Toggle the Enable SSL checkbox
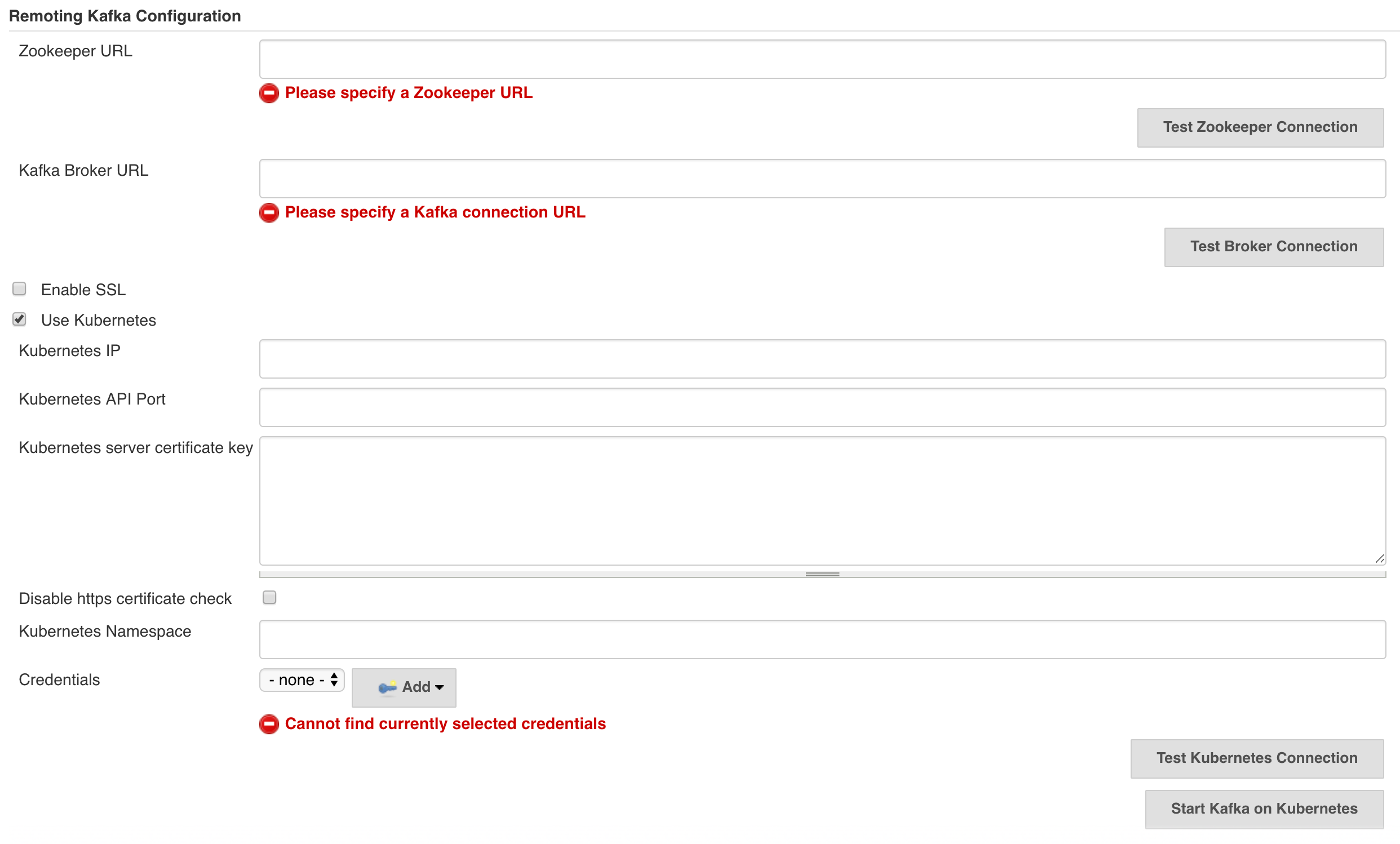This screenshot has height=844, width=1400. click(20, 290)
